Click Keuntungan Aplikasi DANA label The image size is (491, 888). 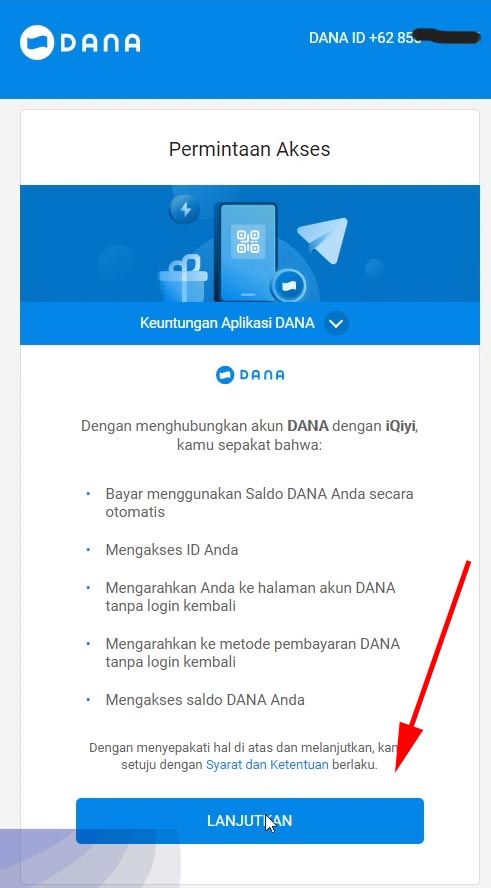(x=227, y=323)
